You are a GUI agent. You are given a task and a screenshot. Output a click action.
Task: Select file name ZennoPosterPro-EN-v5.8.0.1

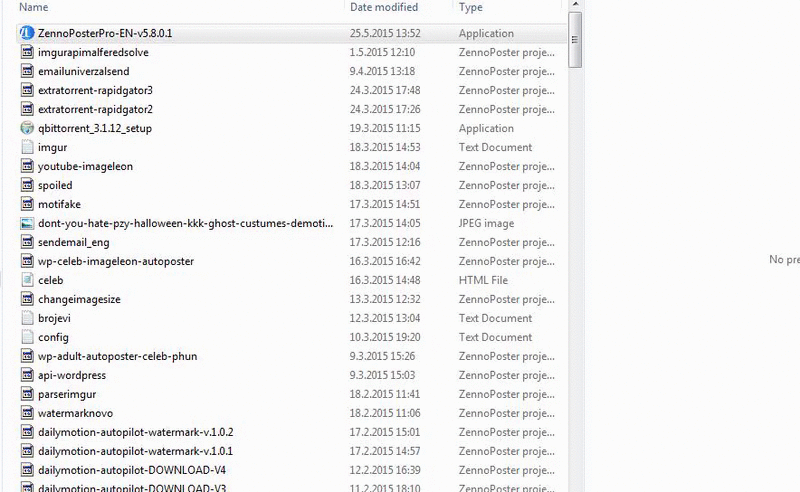(x=105, y=33)
